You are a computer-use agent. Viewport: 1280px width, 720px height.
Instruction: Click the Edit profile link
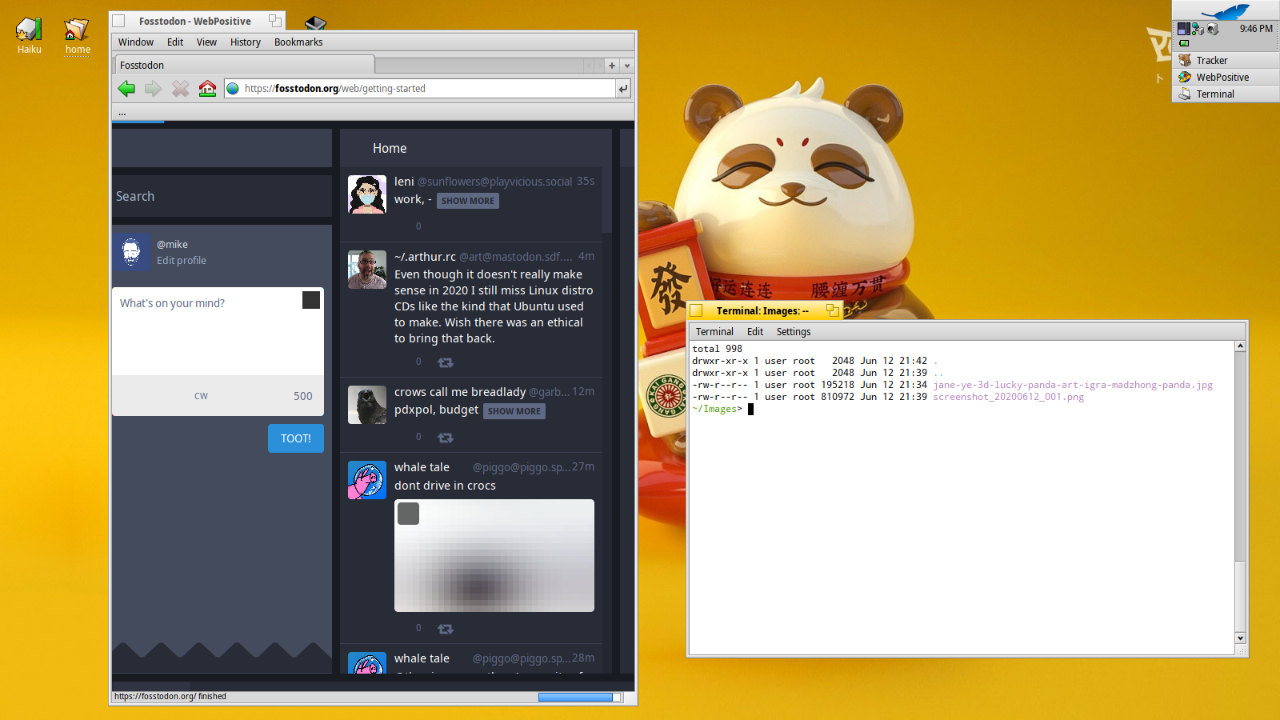(181, 261)
